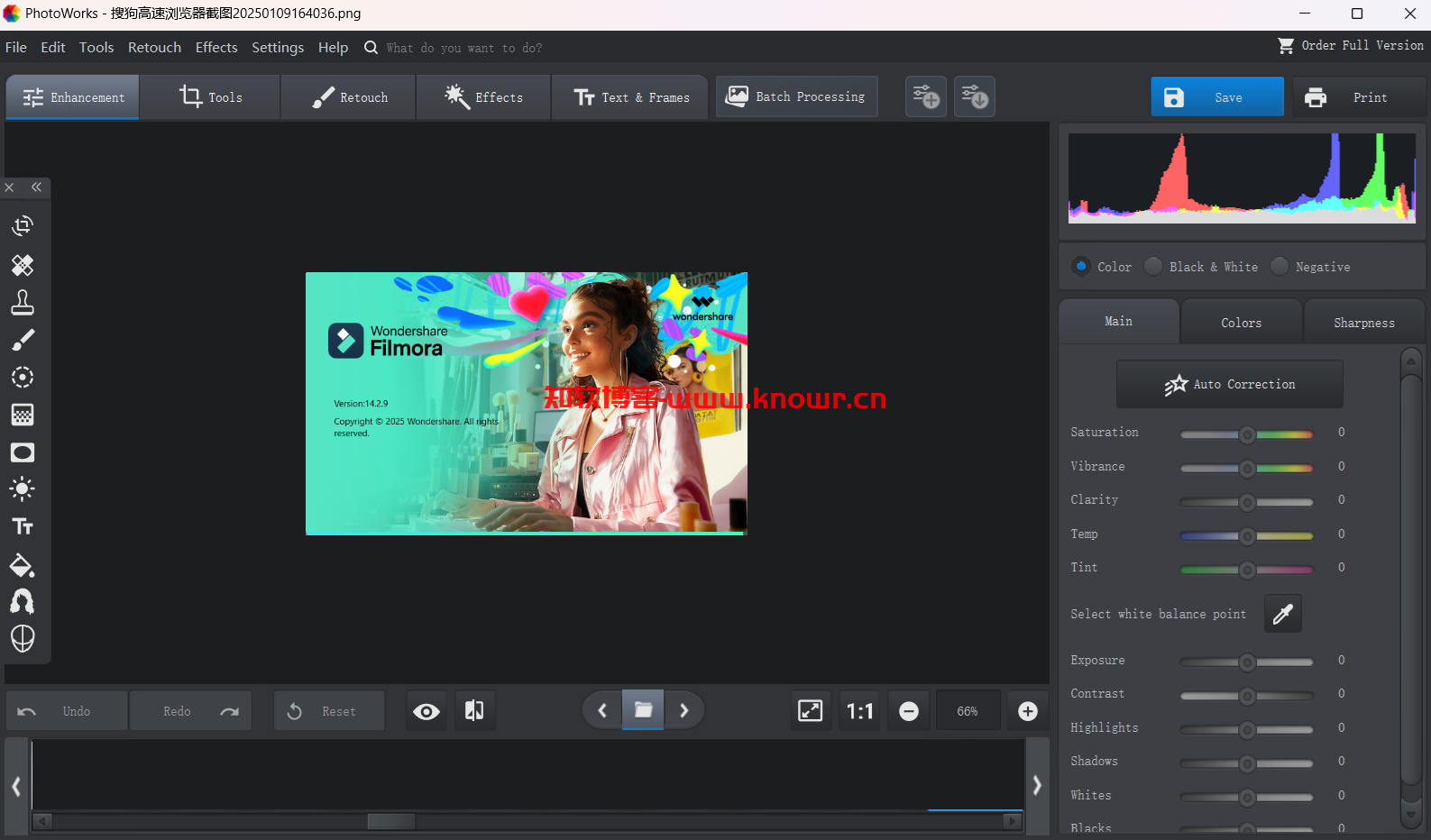Open Batch Processing
The height and width of the screenshot is (840, 1431).
796,96
